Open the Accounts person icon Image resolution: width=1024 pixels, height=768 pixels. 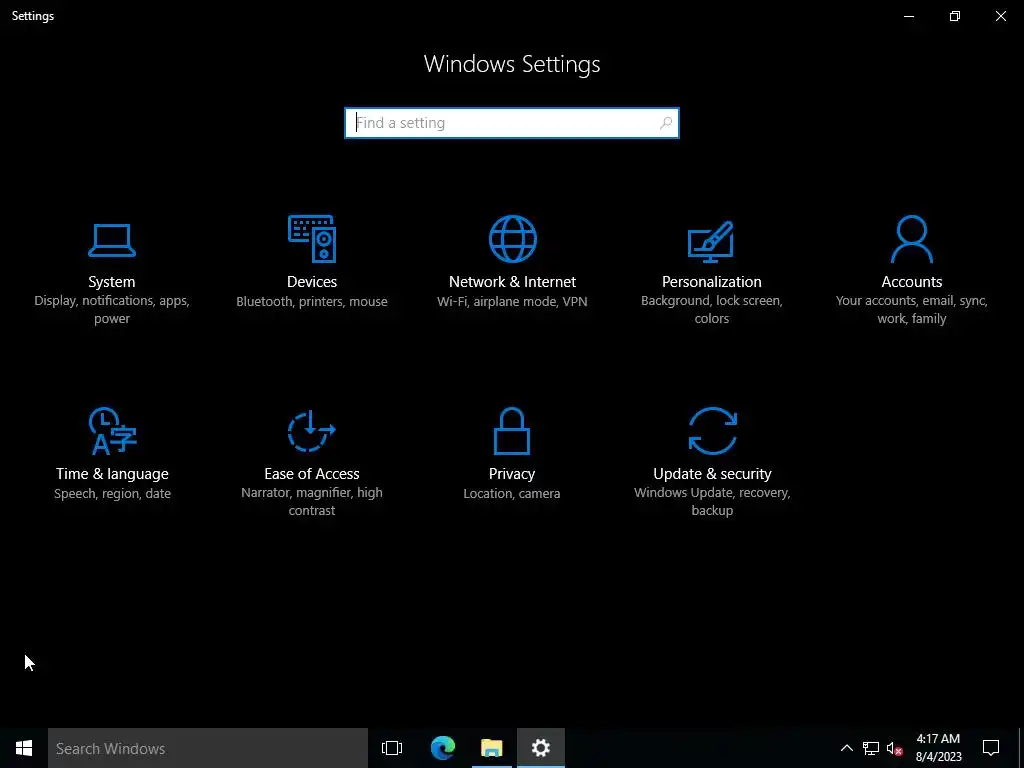tap(912, 239)
